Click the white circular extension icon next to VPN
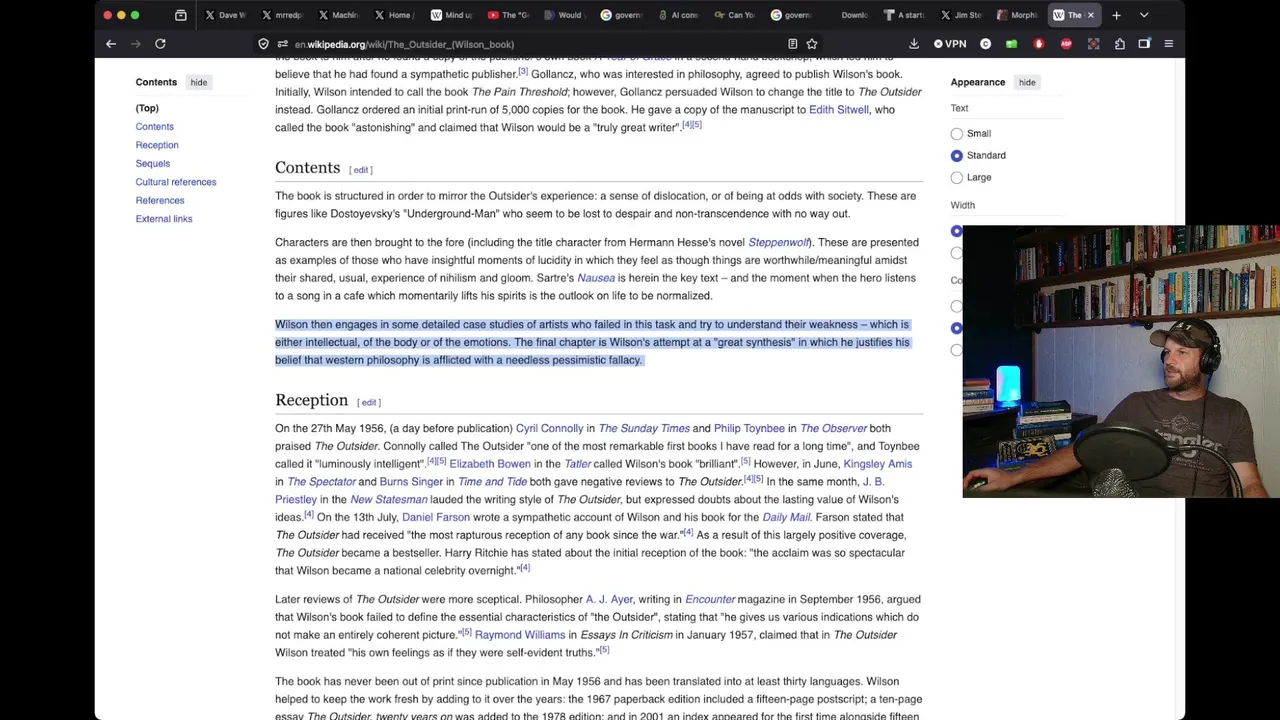Viewport: 1280px width, 720px height. pos(985,44)
